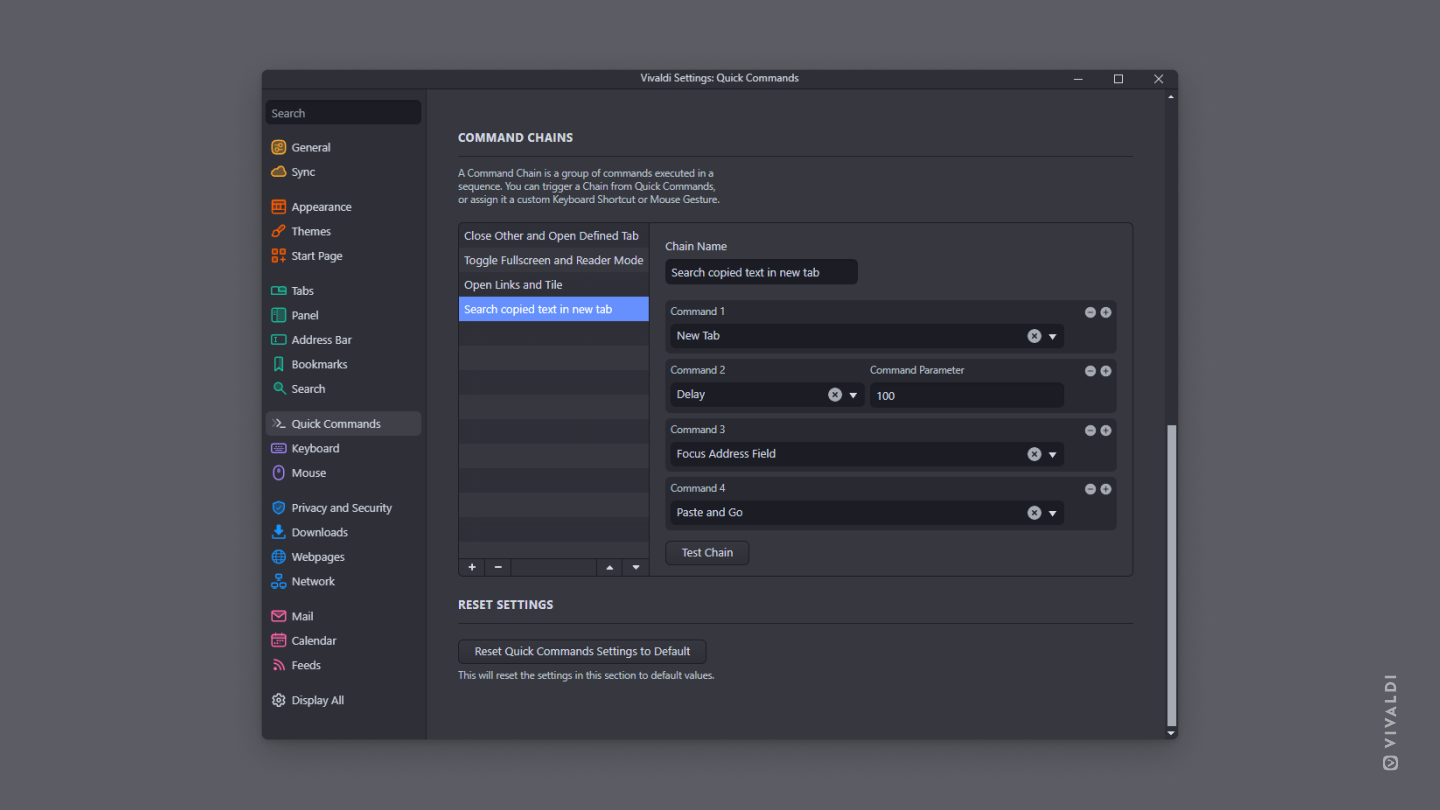Move the selected chain up
Viewport: 1440px width, 810px height.
(x=610, y=567)
